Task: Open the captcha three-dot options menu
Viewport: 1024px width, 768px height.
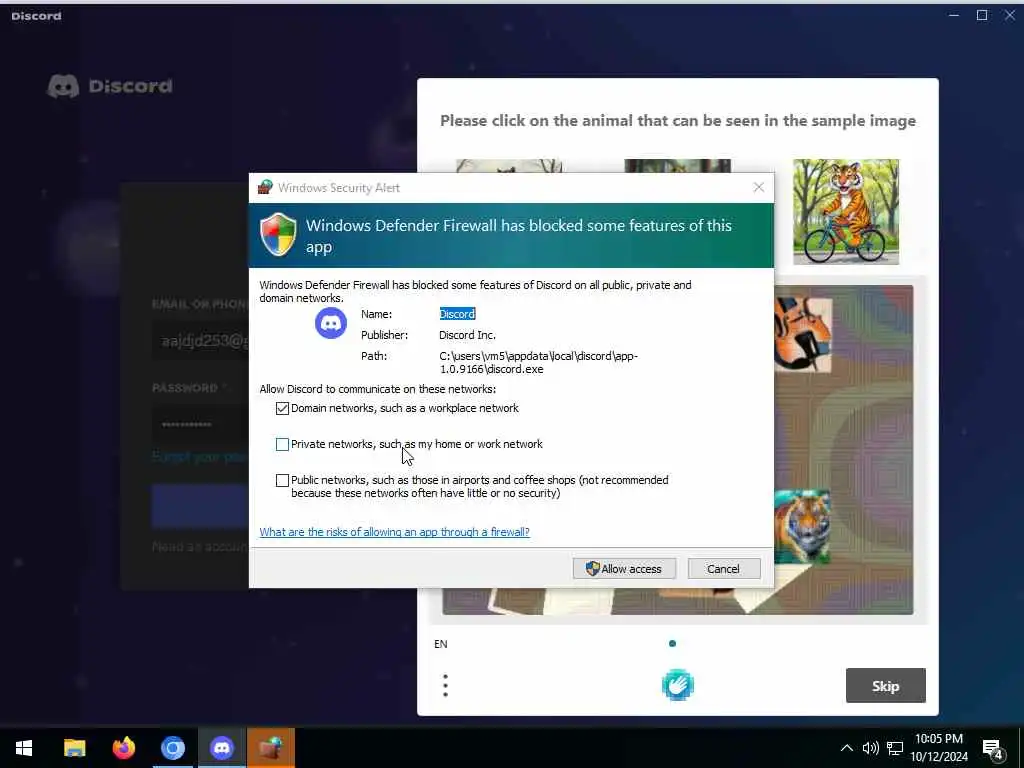Action: tap(445, 686)
